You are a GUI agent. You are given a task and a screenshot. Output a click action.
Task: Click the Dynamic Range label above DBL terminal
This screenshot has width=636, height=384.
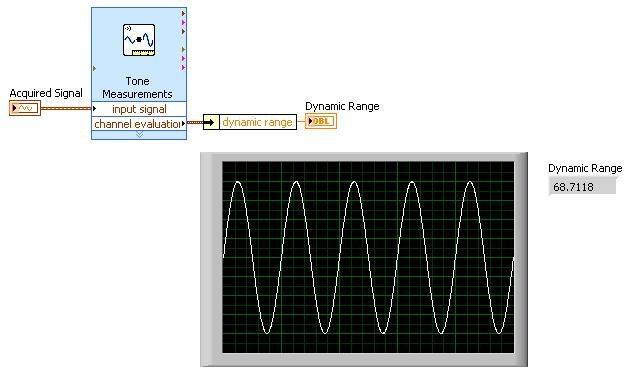[342, 106]
